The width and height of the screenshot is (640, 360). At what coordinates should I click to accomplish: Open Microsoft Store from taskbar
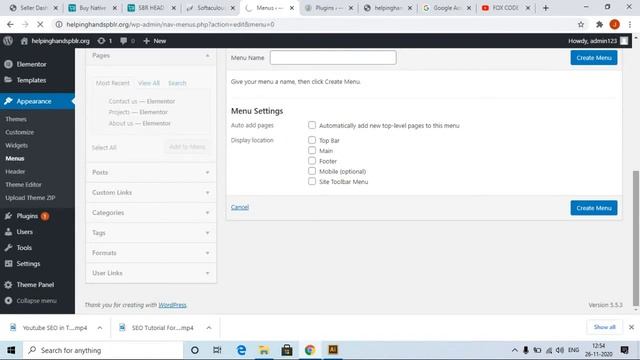click(x=287, y=350)
